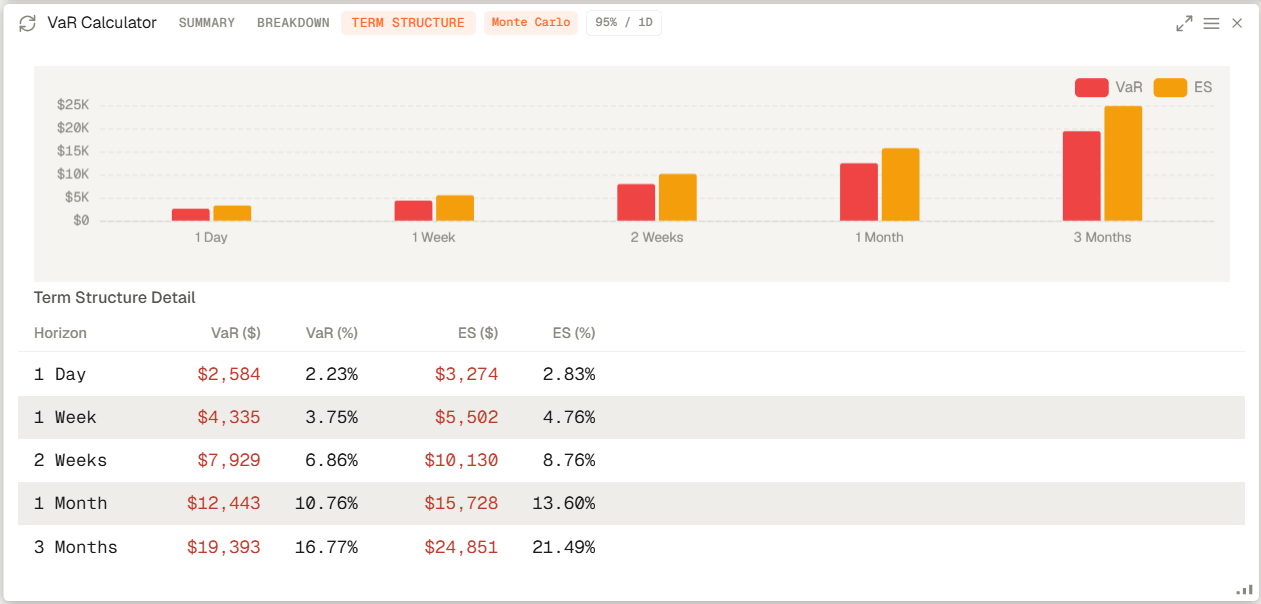Click the refresh icon beside VaR Calculator
The image size is (1261, 604).
tap(27, 23)
